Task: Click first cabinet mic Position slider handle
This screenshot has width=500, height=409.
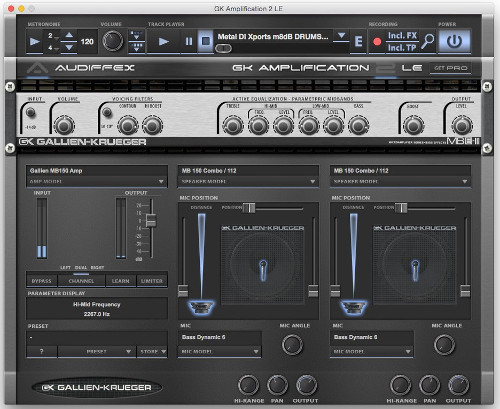Action: coord(249,208)
